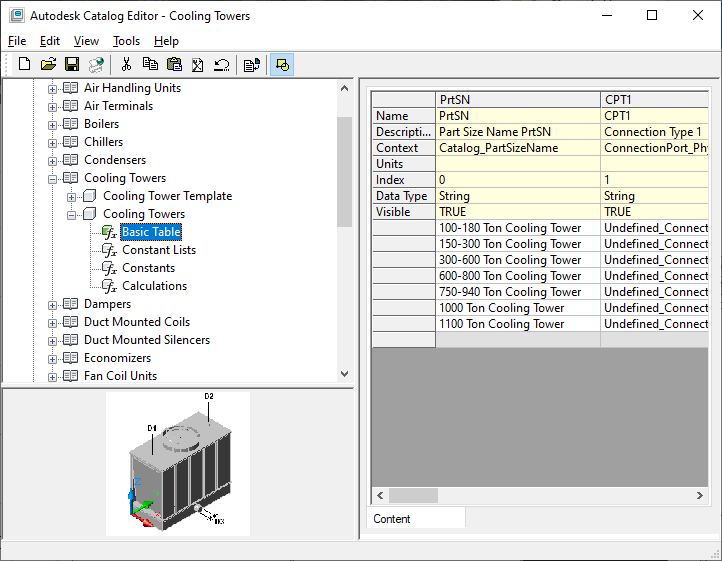Collapse the Cooling Towers chapter node
This screenshot has height=561, width=722.
coord(52,179)
